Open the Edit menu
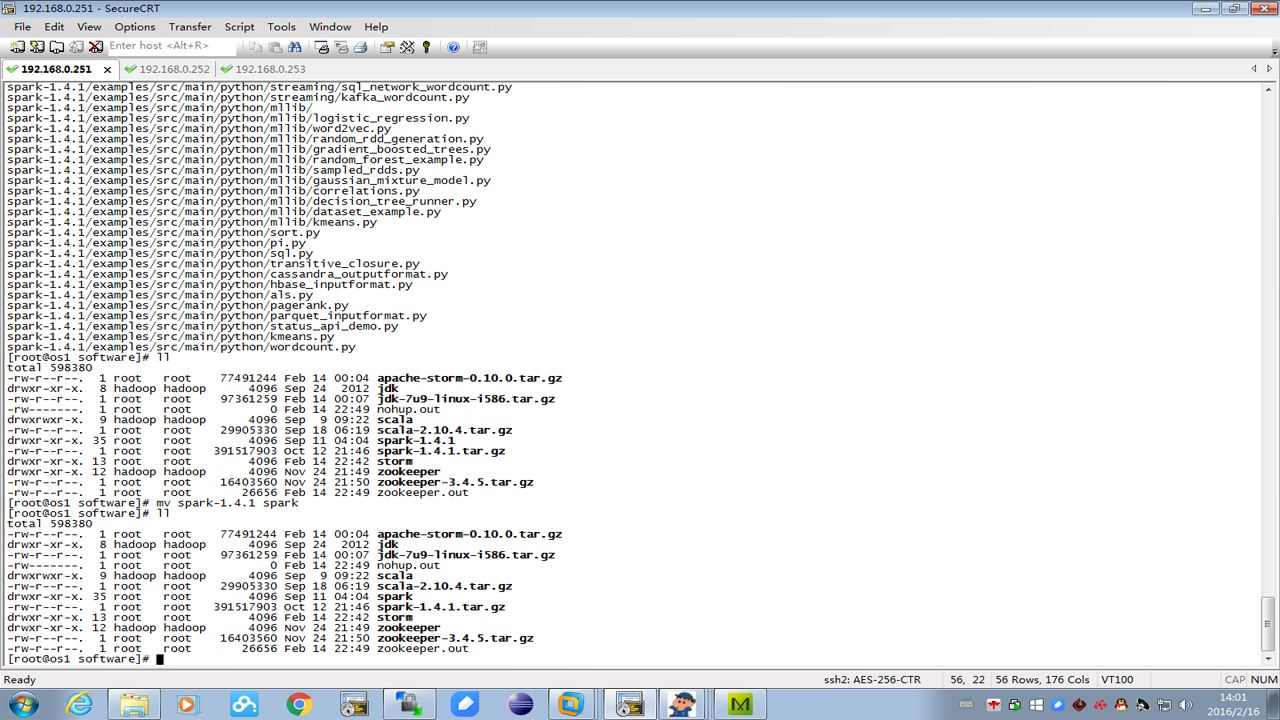The width and height of the screenshot is (1280, 720). (x=54, y=27)
